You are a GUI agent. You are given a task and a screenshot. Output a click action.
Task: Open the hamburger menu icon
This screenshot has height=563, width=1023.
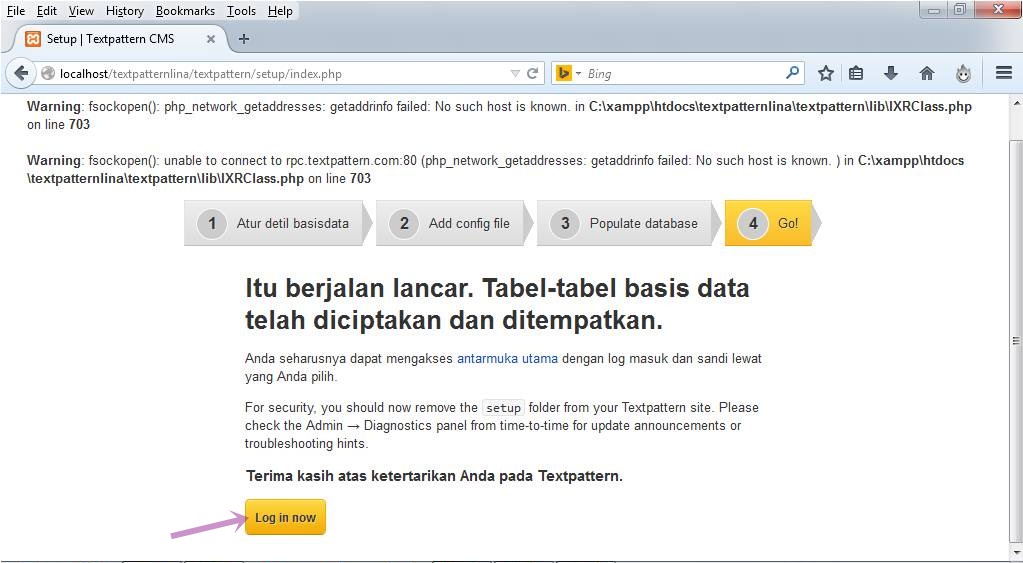point(1004,73)
